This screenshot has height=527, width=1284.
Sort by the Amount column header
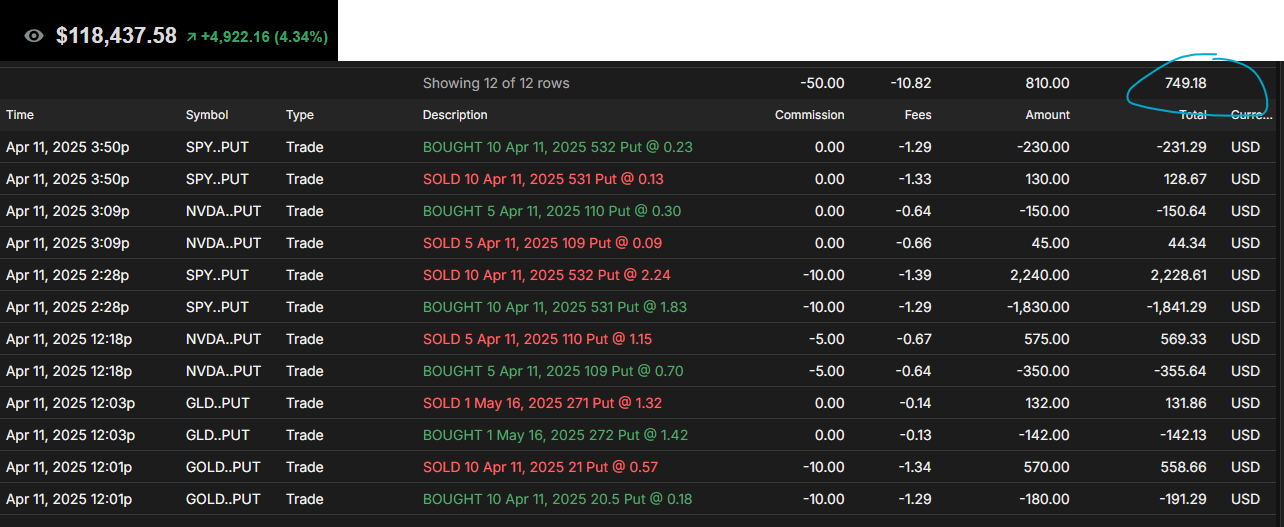click(1046, 115)
